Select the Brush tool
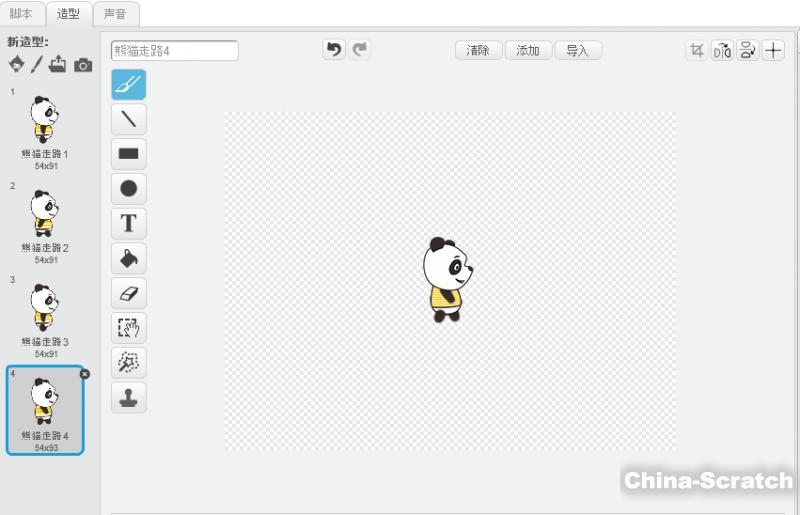This screenshot has height=515, width=800. (x=128, y=85)
